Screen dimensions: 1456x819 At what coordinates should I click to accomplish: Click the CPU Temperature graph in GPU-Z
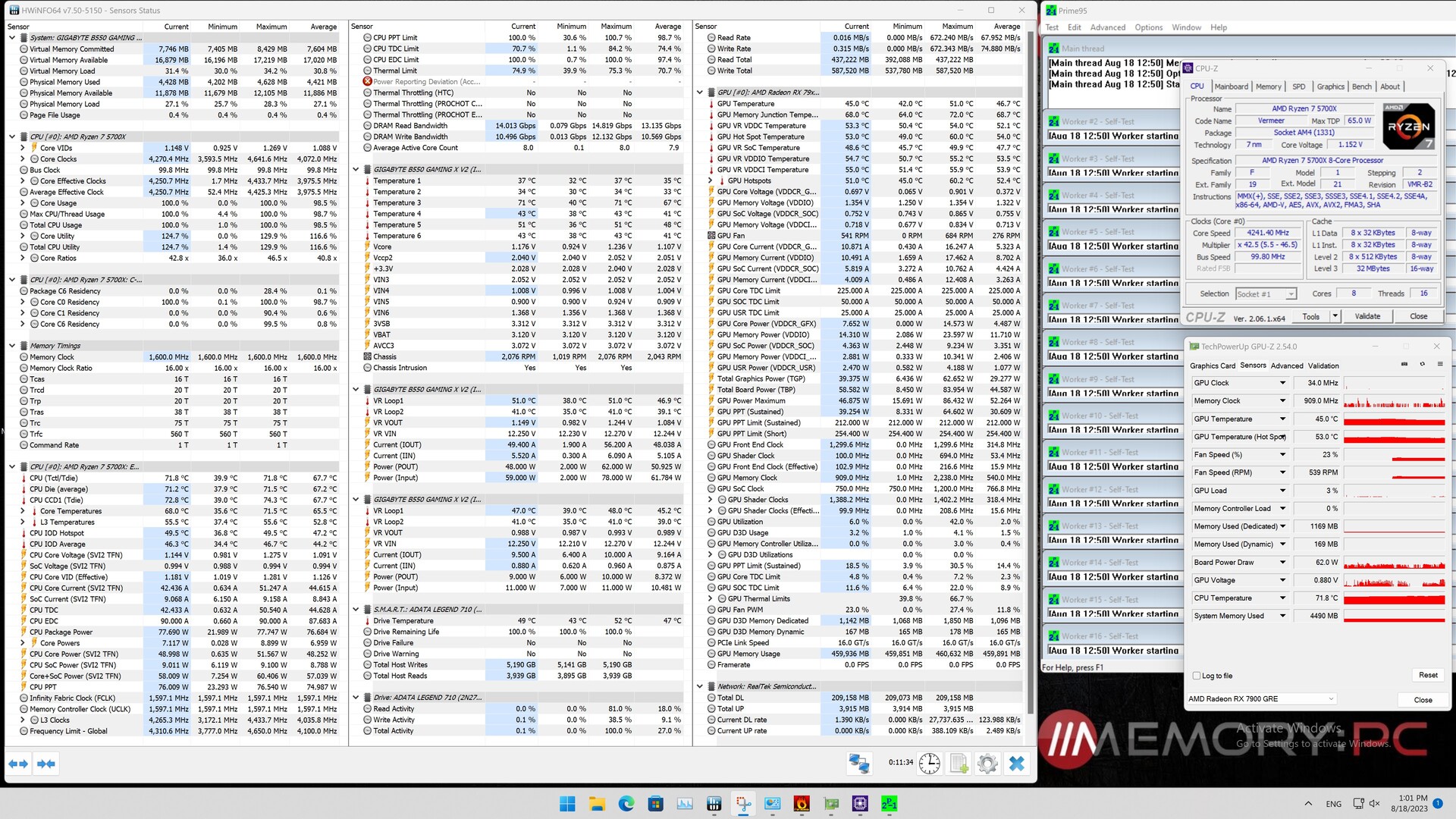coord(1395,598)
